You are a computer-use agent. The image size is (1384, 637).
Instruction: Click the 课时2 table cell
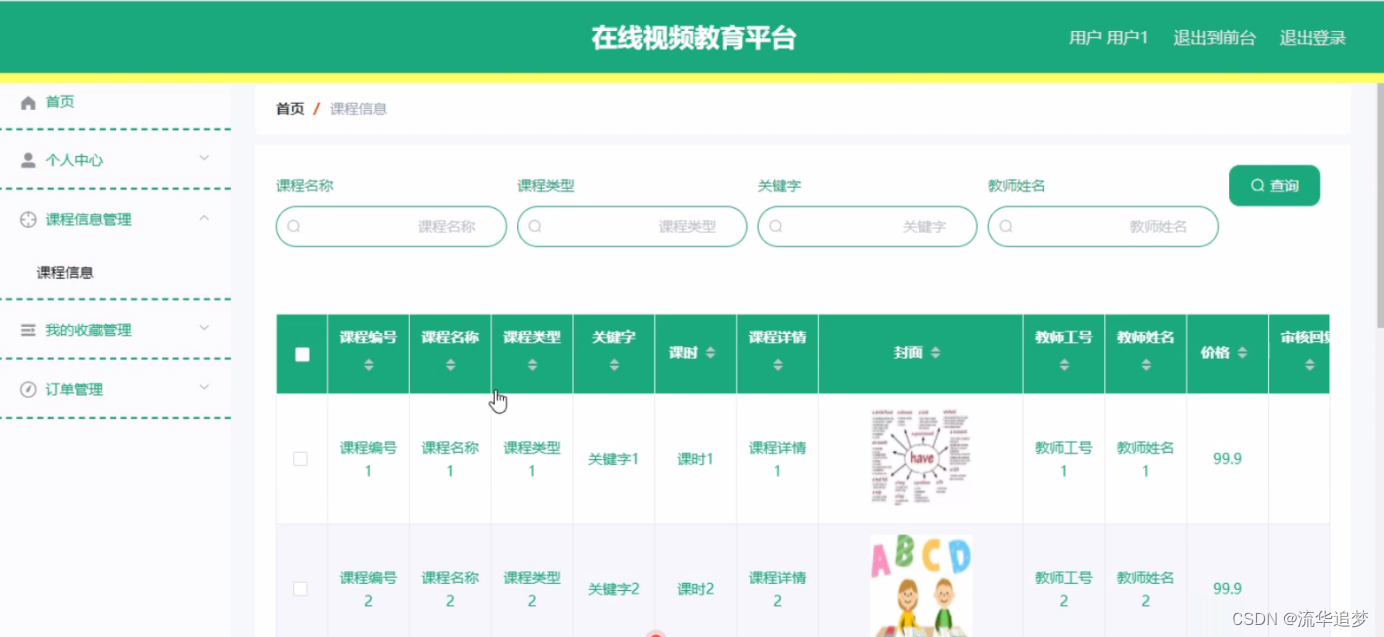click(695, 589)
